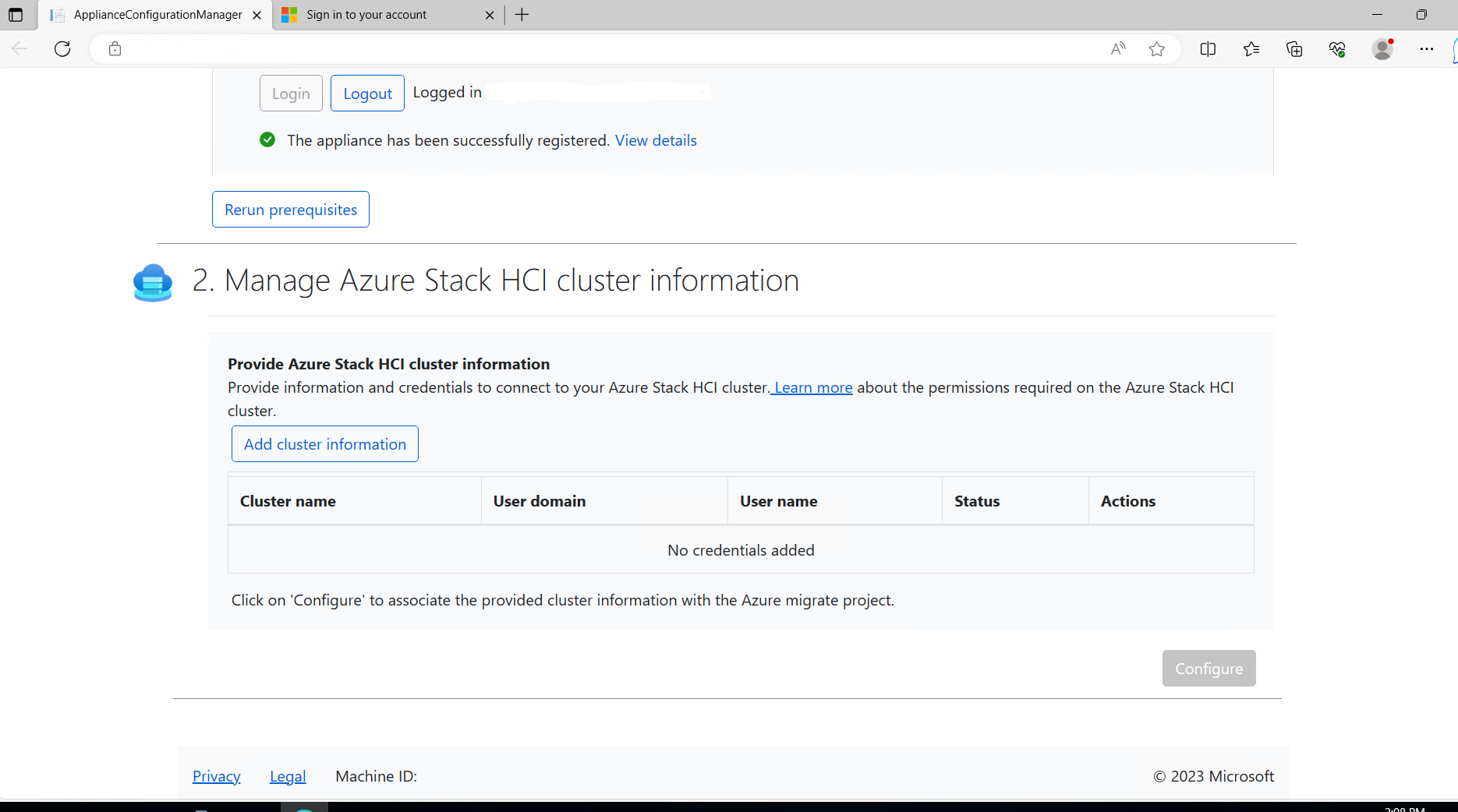
Task: Click Rerun prerequisites button
Action: point(291,210)
